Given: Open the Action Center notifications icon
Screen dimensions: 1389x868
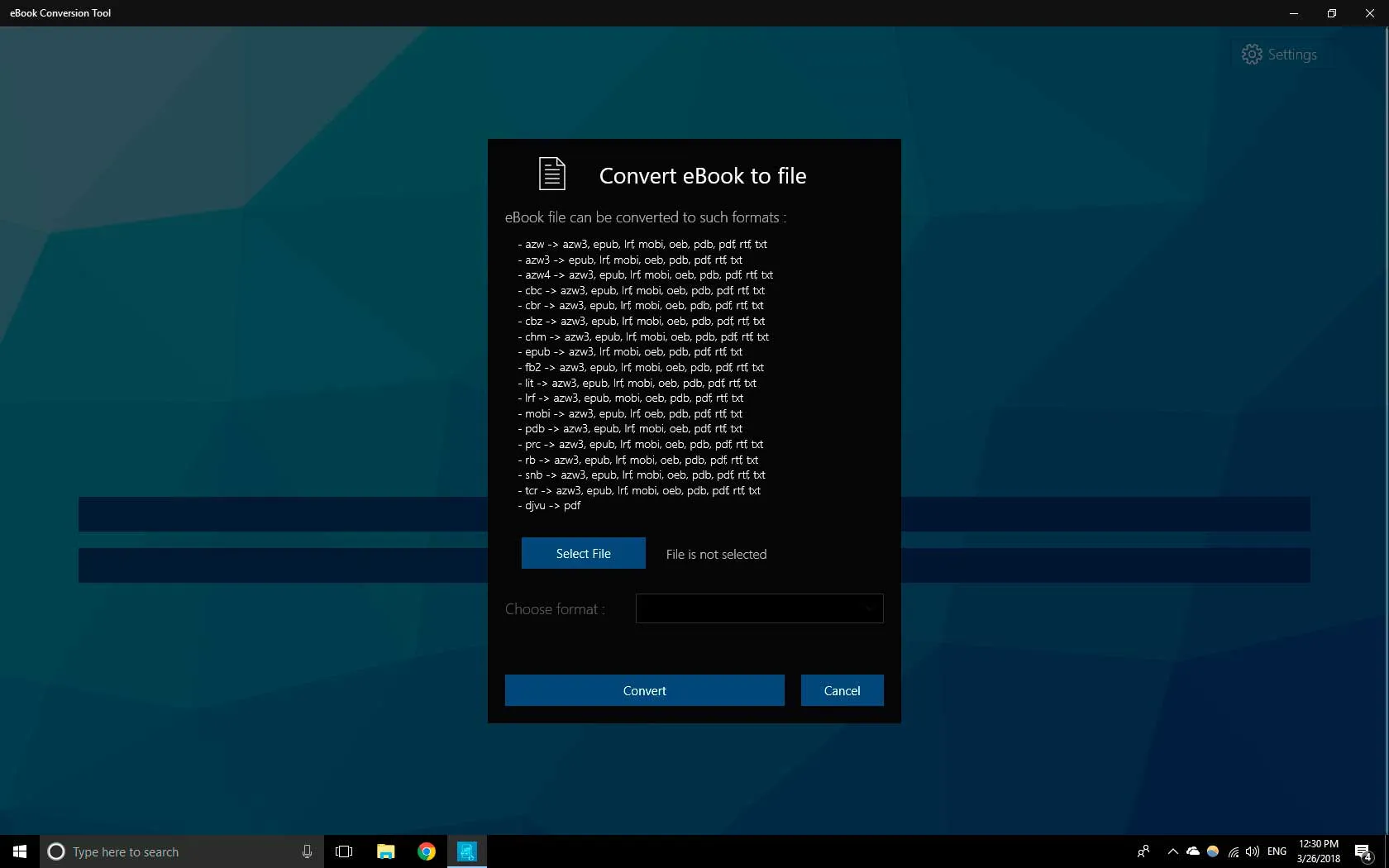Looking at the screenshot, I should tap(1363, 851).
